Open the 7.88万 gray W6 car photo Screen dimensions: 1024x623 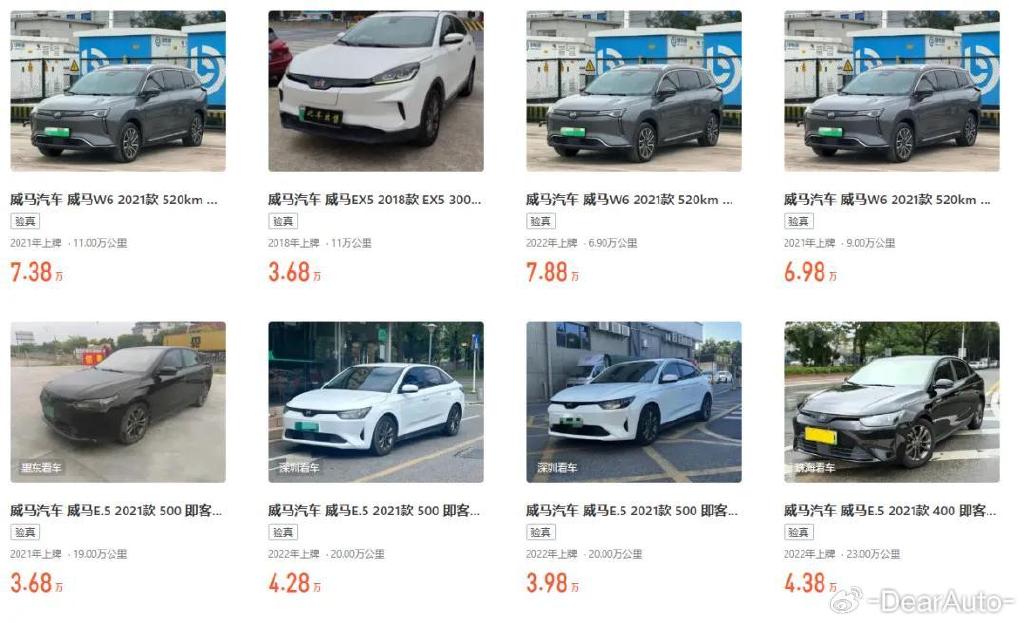click(x=634, y=91)
